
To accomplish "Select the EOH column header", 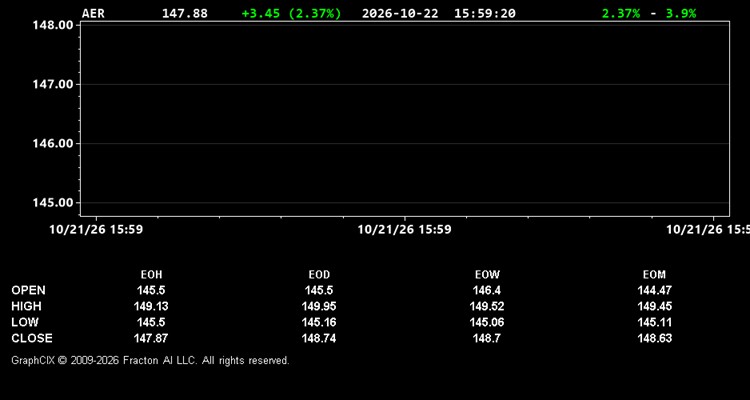I will pyautogui.click(x=151, y=275).
